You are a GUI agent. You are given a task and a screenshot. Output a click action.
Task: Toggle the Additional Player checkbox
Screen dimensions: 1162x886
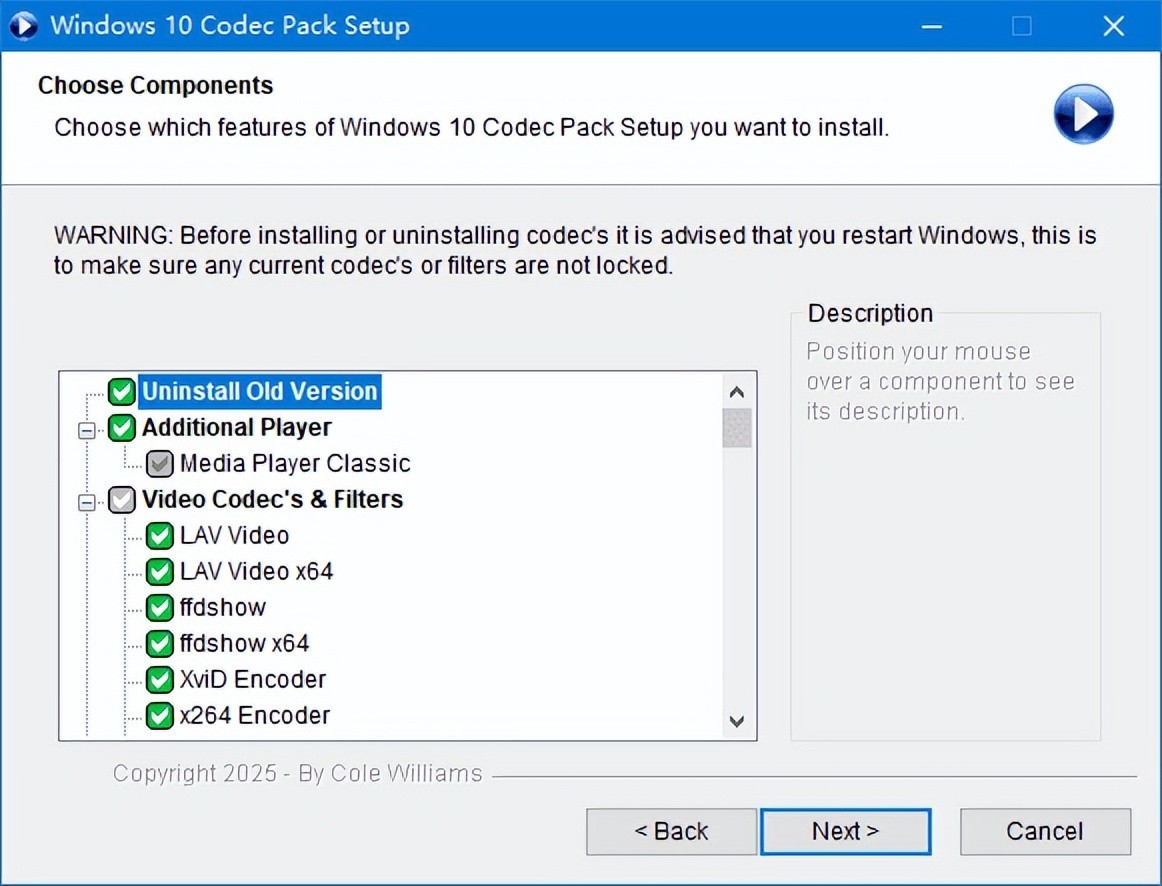point(122,428)
